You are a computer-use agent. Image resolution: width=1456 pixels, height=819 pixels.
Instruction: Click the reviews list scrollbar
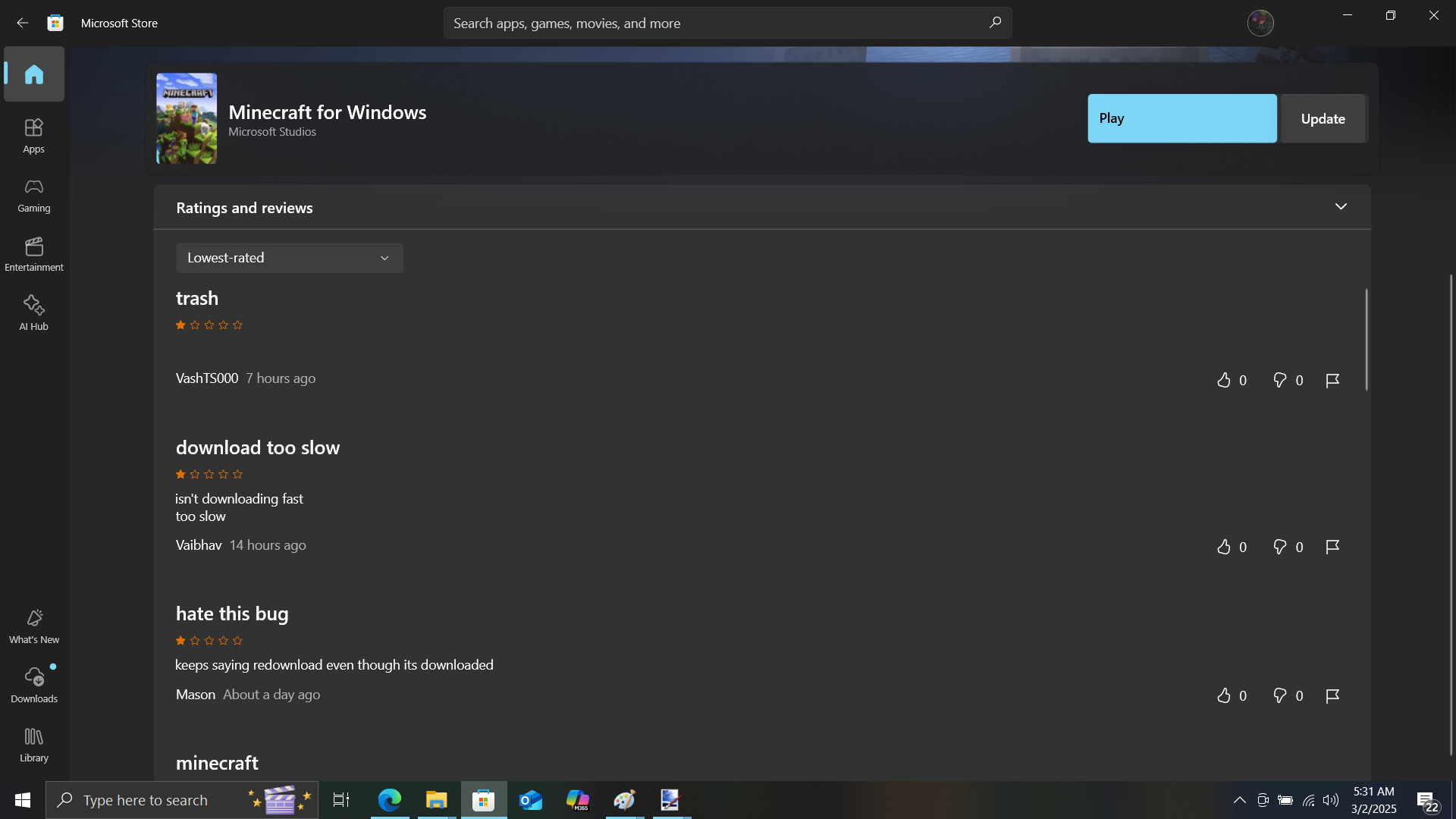(1367, 340)
